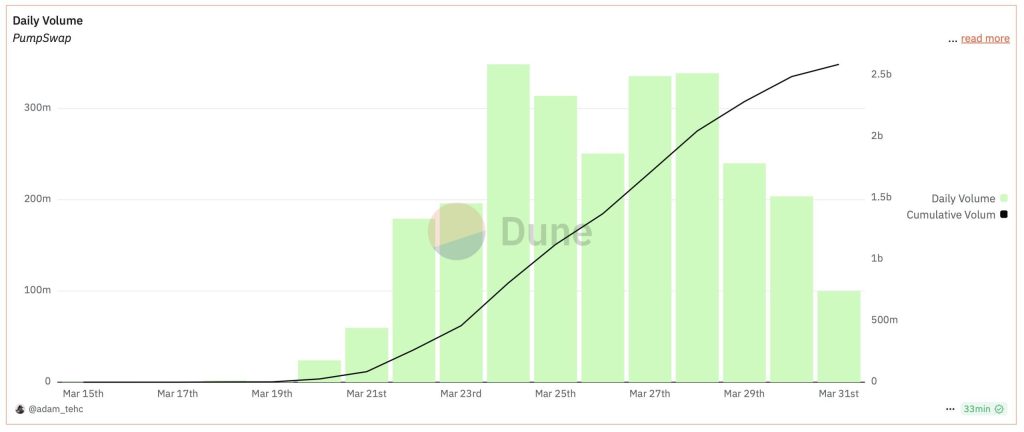The width and height of the screenshot is (1024, 432).
Task: Click the Dune watermark logo
Action: coord(509,232)
